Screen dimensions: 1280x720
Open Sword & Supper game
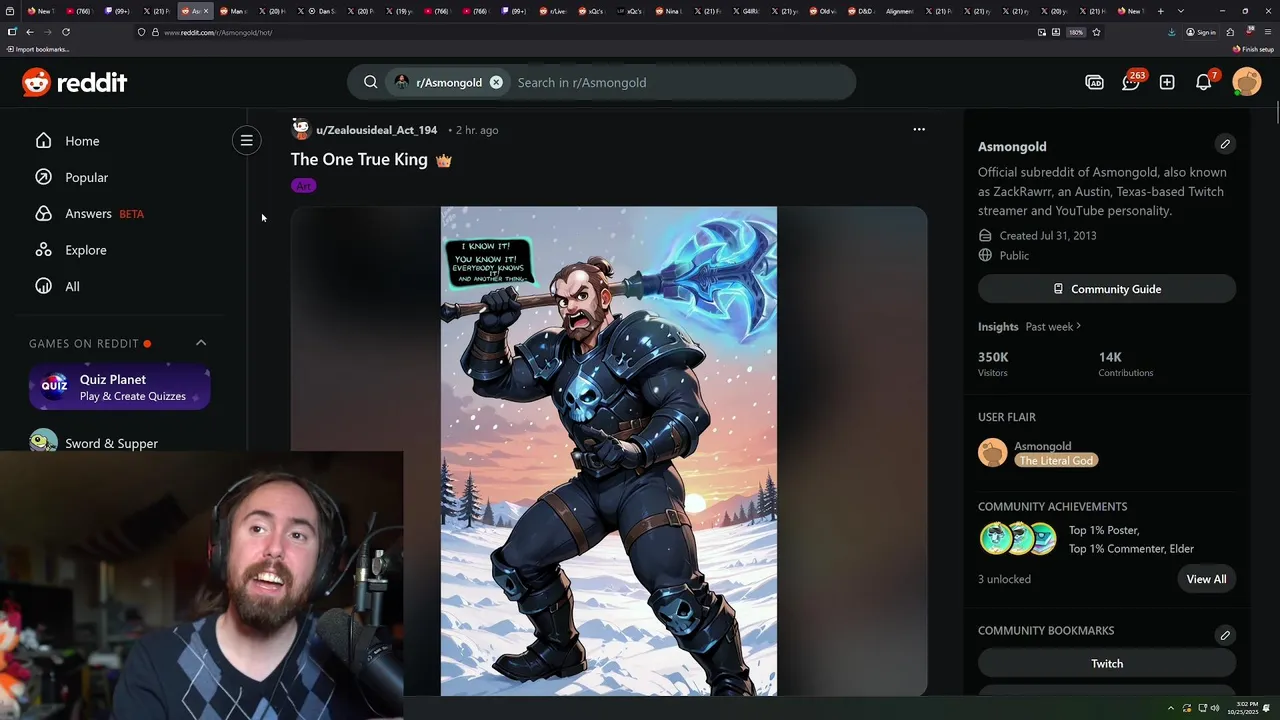(x=111, y=443)
